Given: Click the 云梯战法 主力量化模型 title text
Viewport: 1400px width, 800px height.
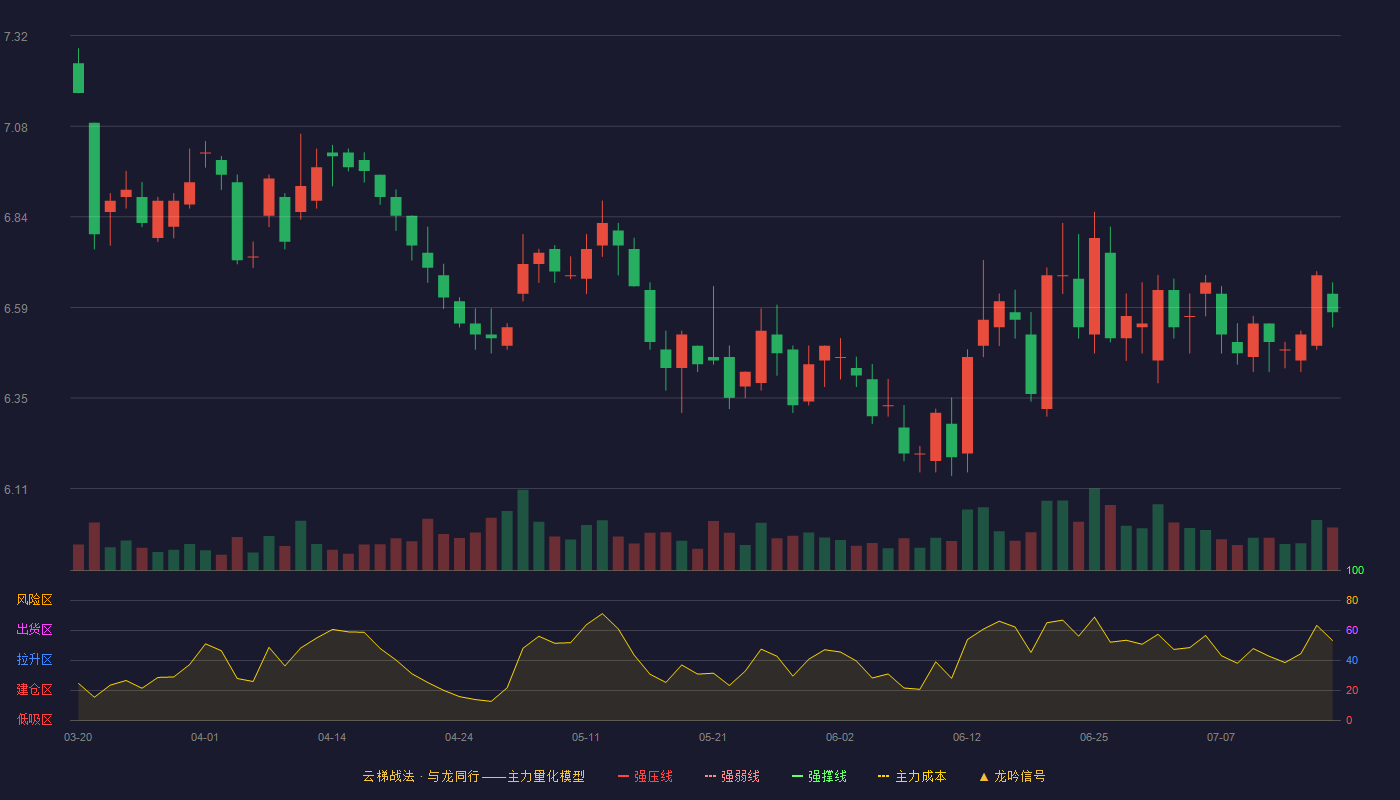Looking at the screenshot, I should pyautogui.click(x=473, y=776).
